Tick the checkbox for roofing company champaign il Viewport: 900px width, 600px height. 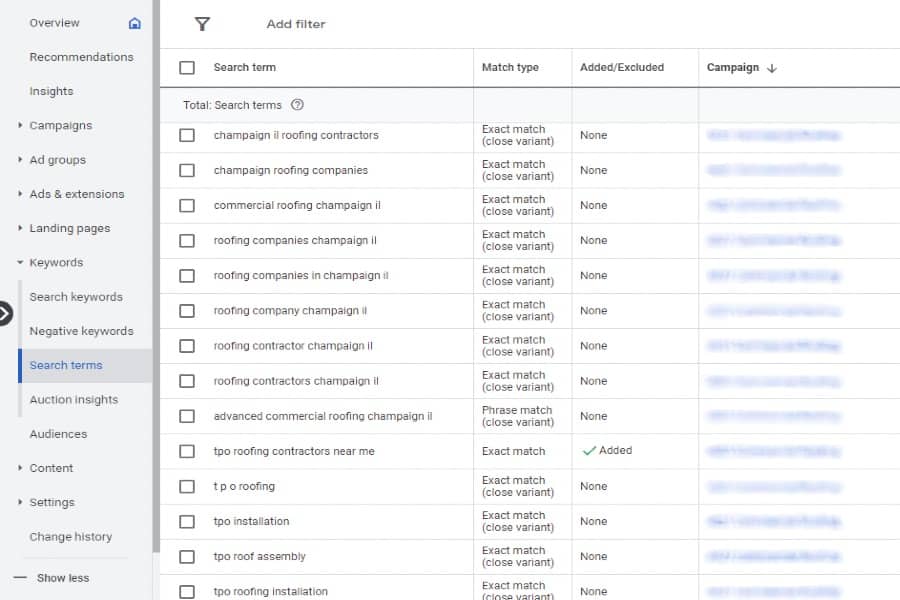(x=187, y=311)
